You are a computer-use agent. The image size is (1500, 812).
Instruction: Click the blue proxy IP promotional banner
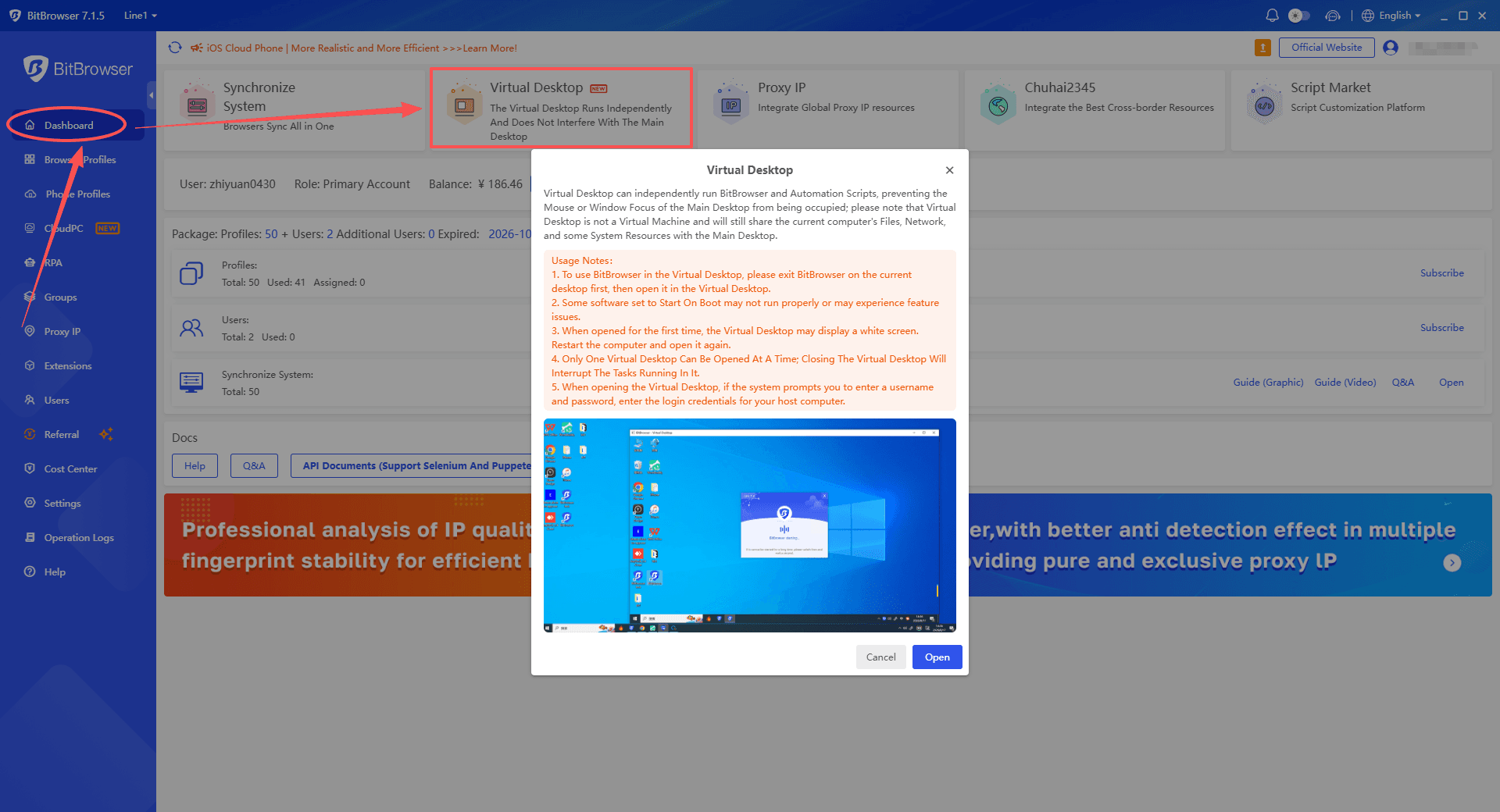[1230, 545]
